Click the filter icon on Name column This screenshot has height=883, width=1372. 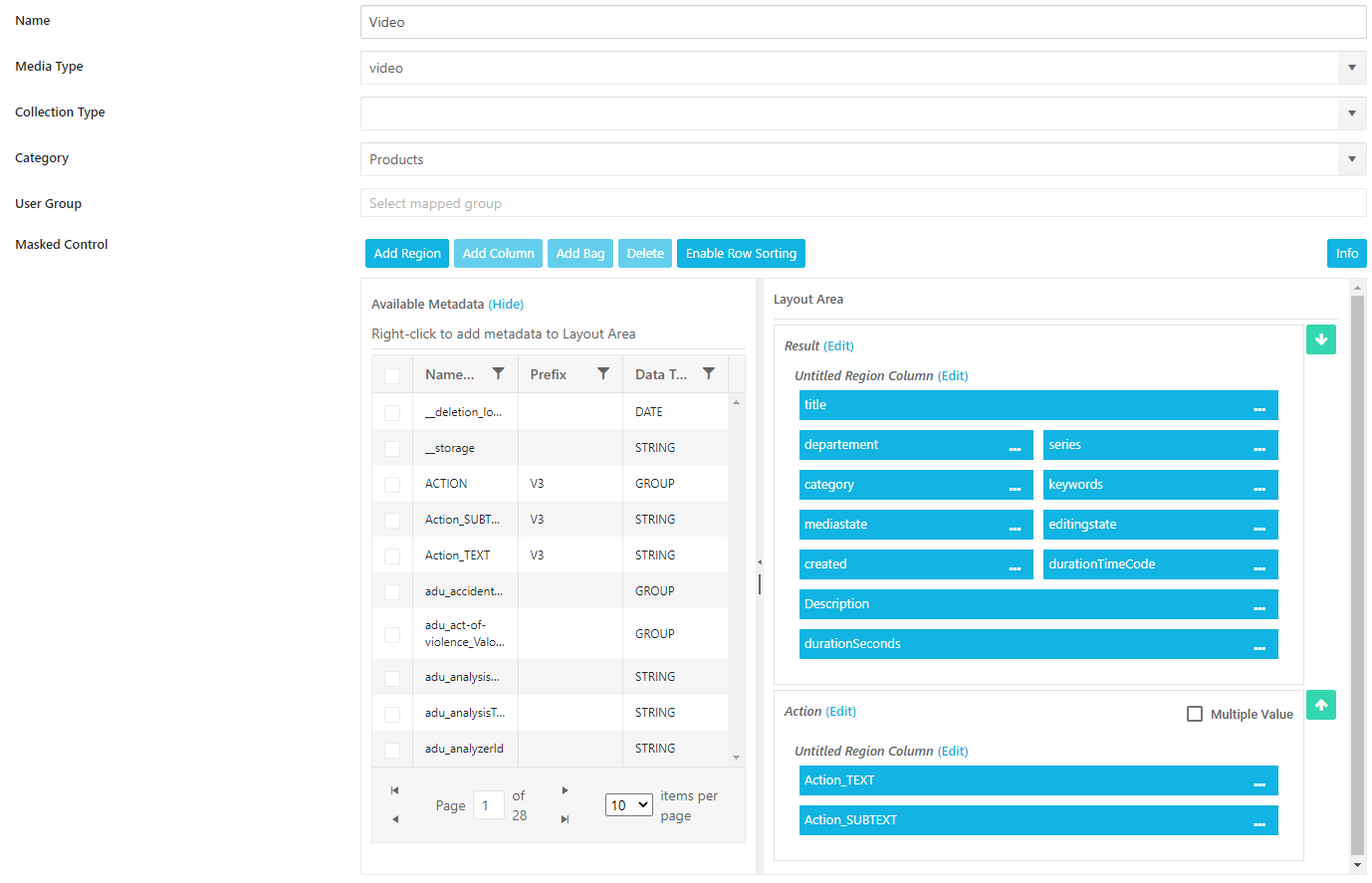498,374
